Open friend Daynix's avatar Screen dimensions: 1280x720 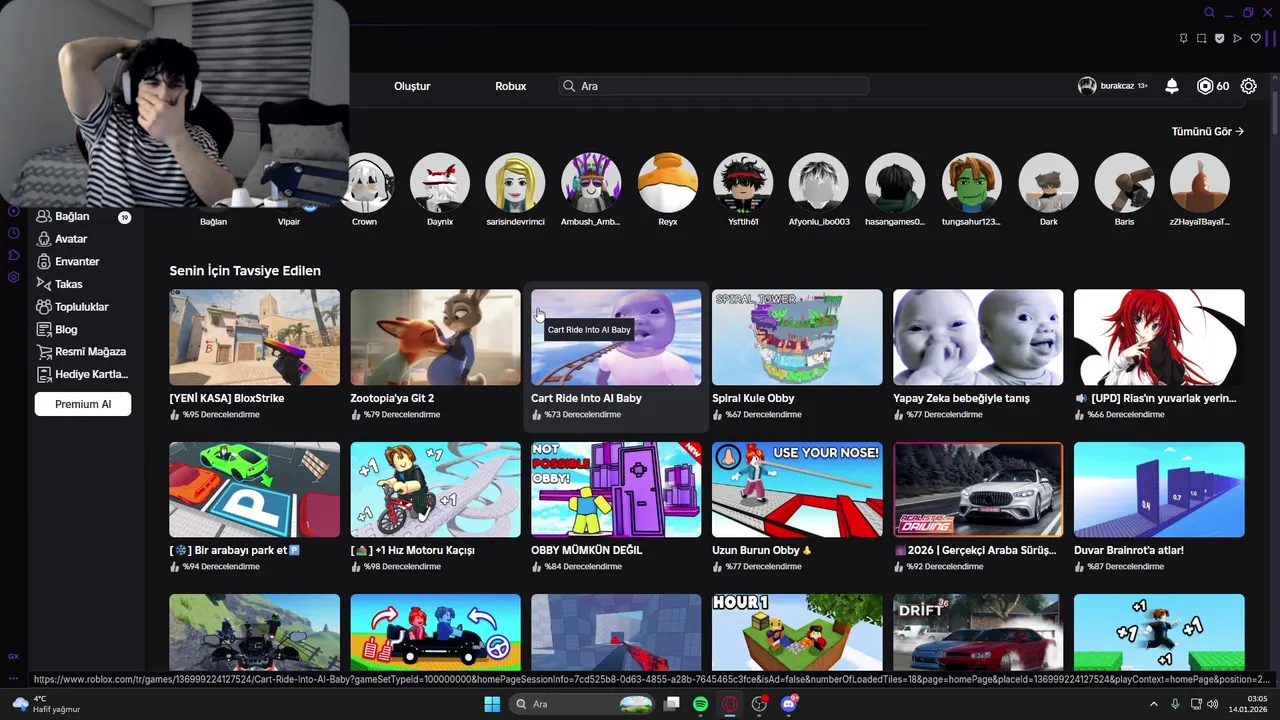point(440,183)
